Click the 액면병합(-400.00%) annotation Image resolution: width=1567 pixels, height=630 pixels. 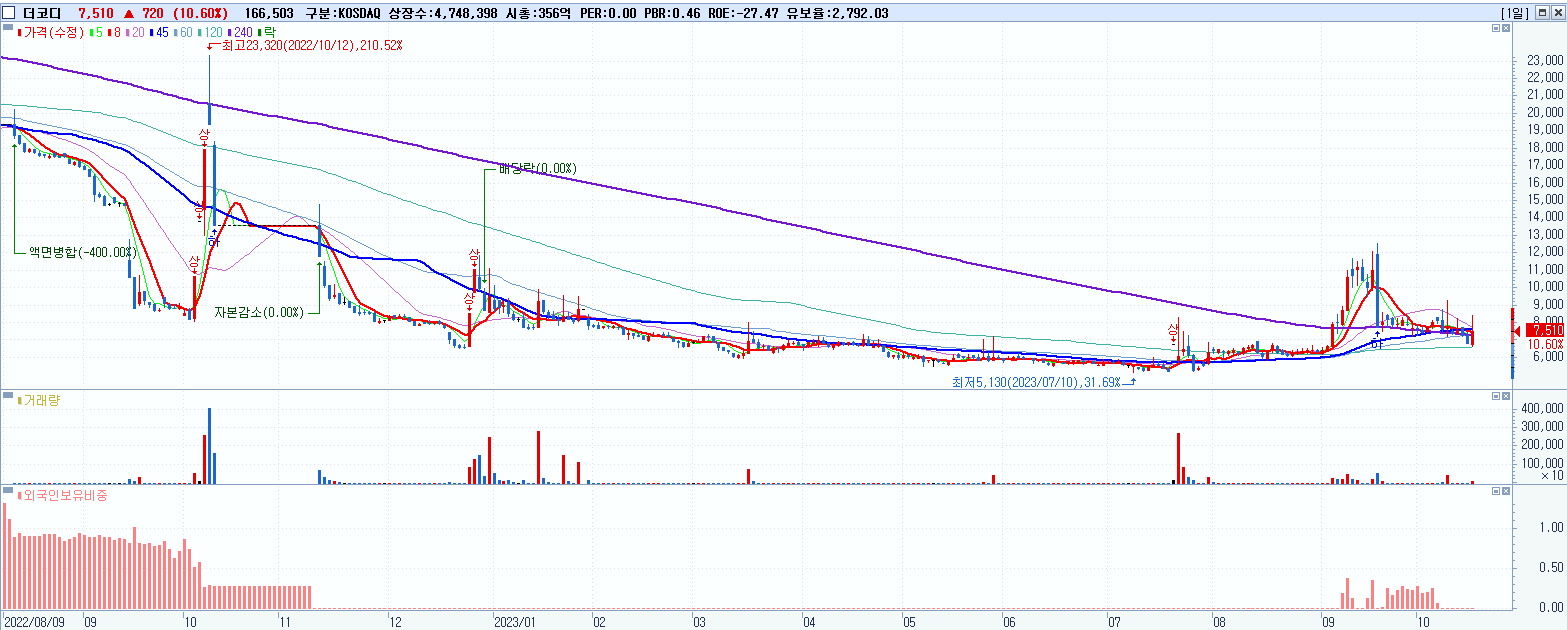(82, 252)
